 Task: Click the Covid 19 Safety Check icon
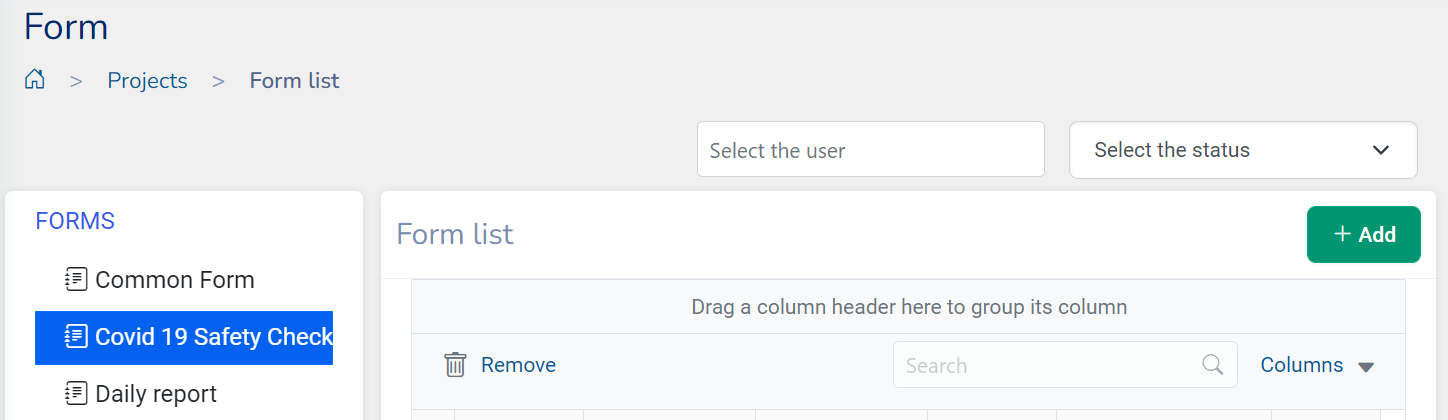(76, 337)
